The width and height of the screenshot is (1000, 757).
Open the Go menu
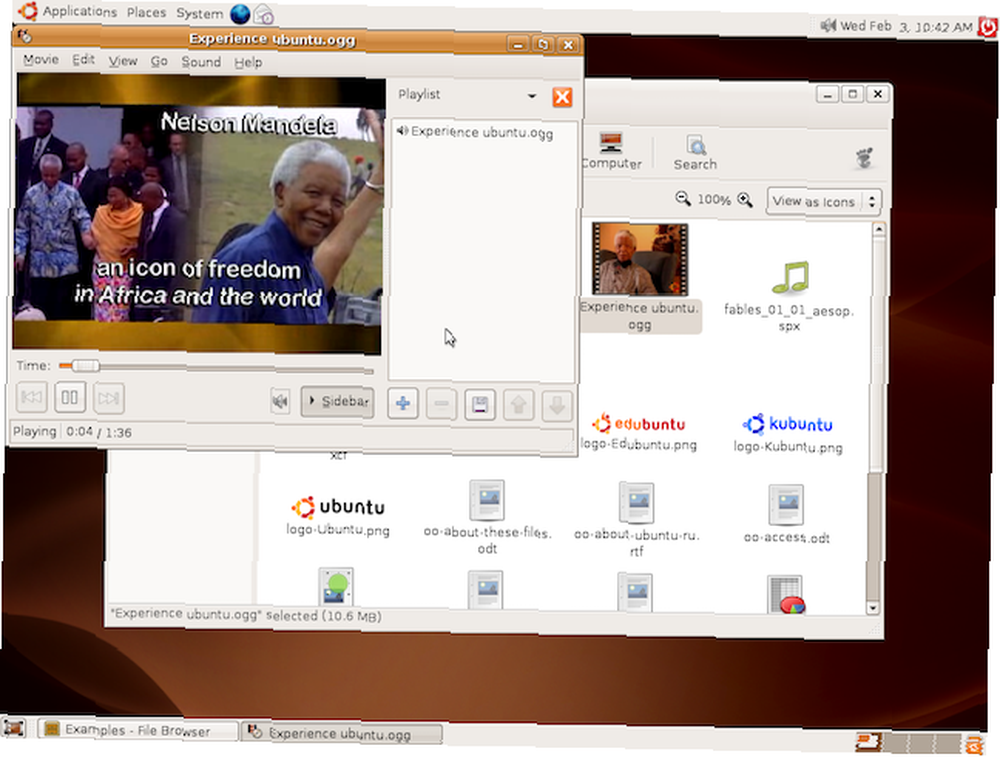[159, 61]
